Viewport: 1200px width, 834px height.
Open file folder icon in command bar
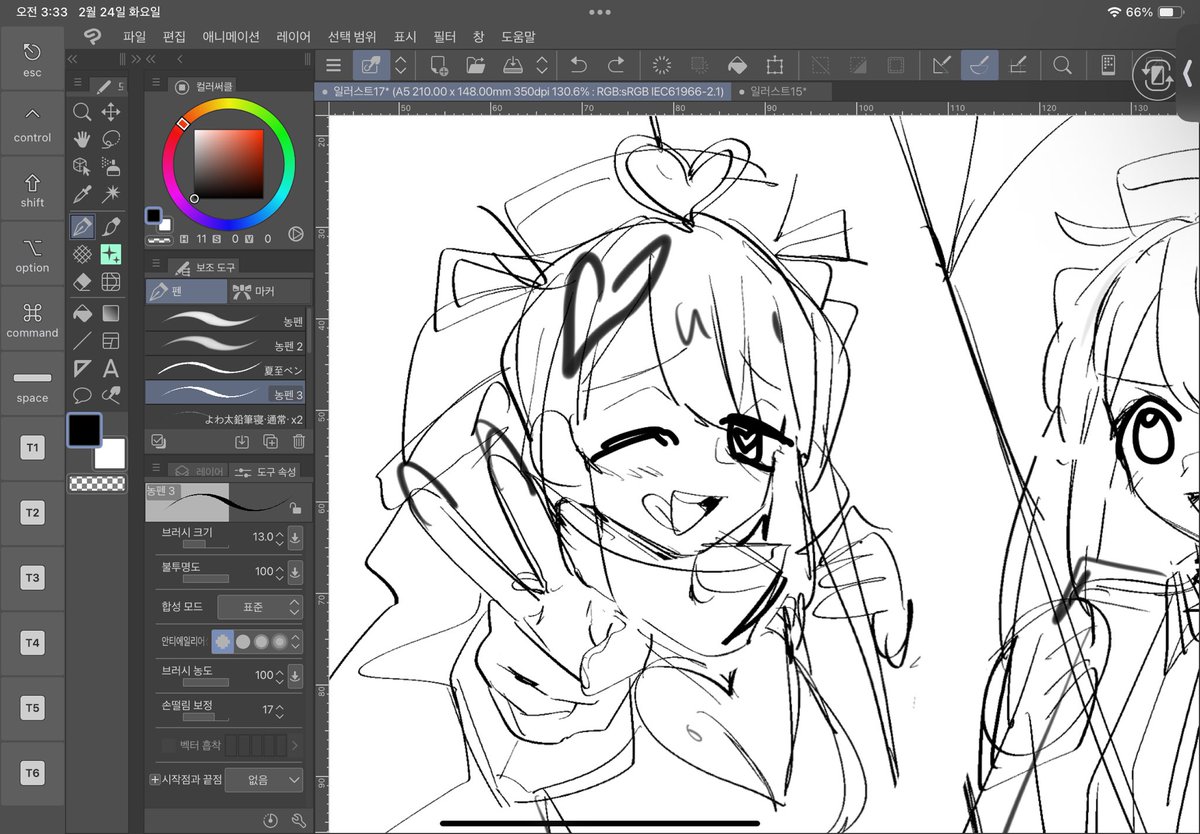click(475, 65)
